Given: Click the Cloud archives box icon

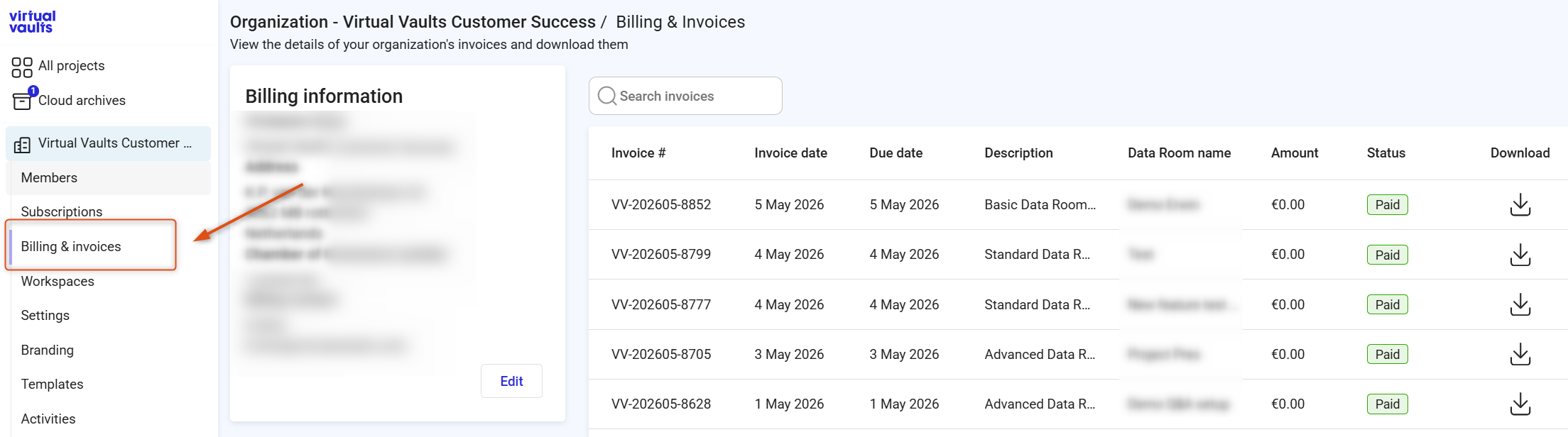Looking at the screenshot, I should pyautogui.click(x=23, y=100).
